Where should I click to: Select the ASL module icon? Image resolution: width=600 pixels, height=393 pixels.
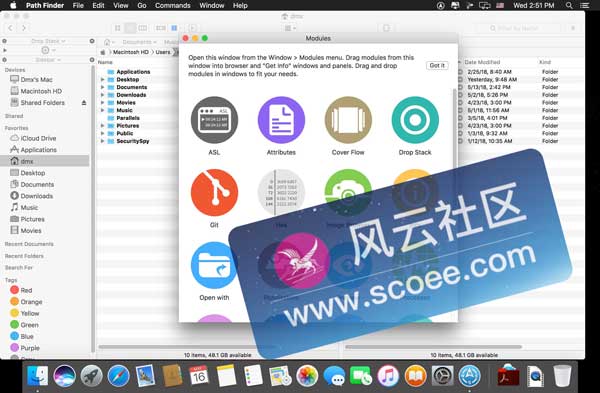click(x=214, y=120)
